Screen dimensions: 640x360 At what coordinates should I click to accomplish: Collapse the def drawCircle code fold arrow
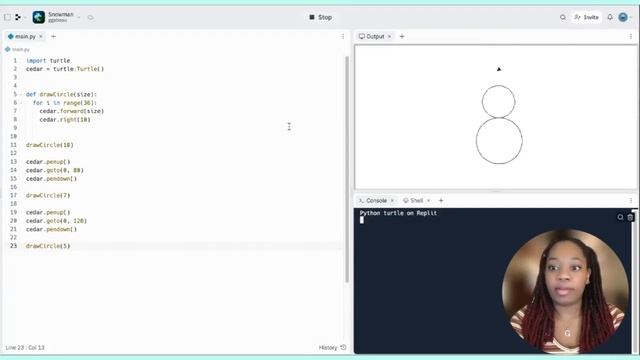(x=21, y=94)
